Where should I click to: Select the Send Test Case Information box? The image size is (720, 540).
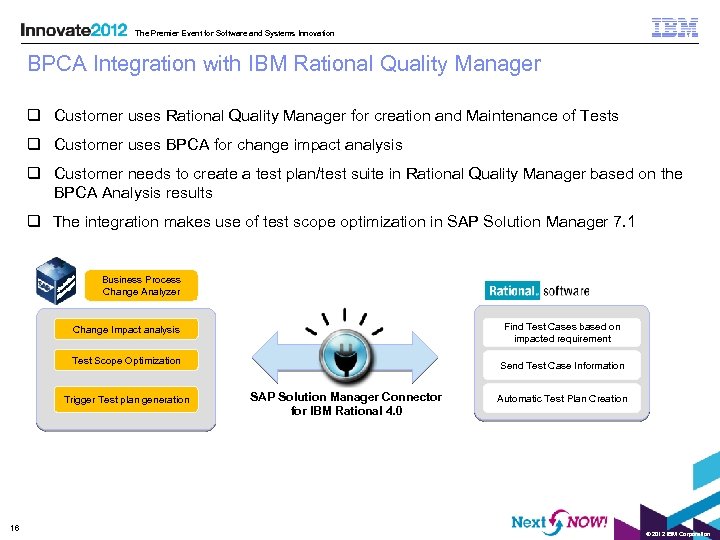point(562,366)
